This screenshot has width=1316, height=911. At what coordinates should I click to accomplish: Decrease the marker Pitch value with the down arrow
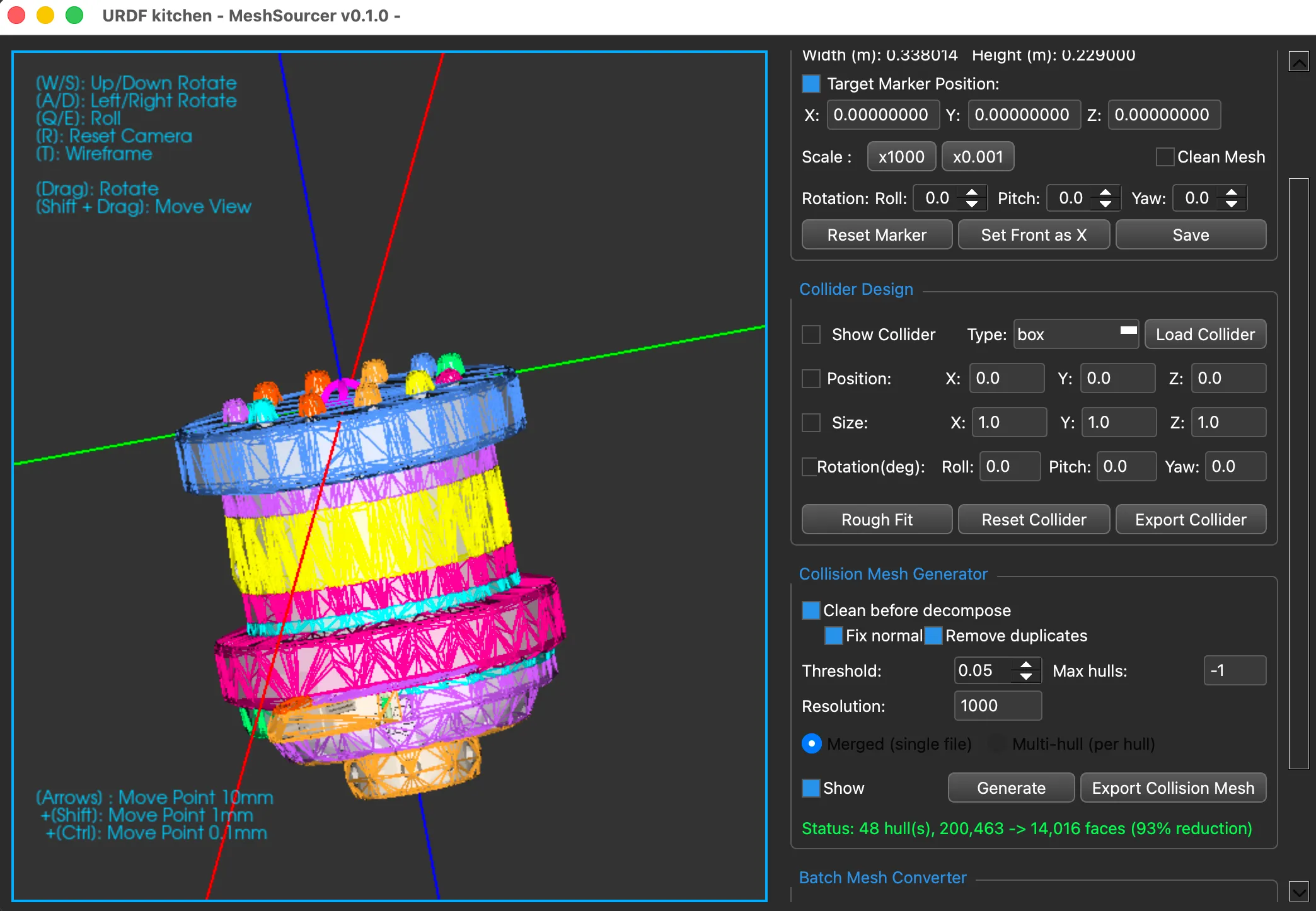coord(1105,204)
